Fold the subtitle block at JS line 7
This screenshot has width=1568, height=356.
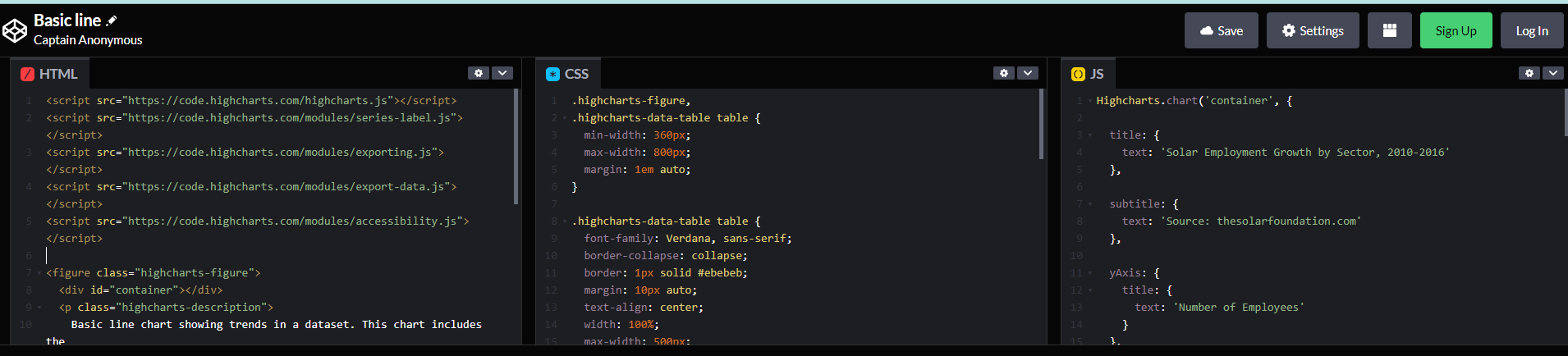point(1089,204)
